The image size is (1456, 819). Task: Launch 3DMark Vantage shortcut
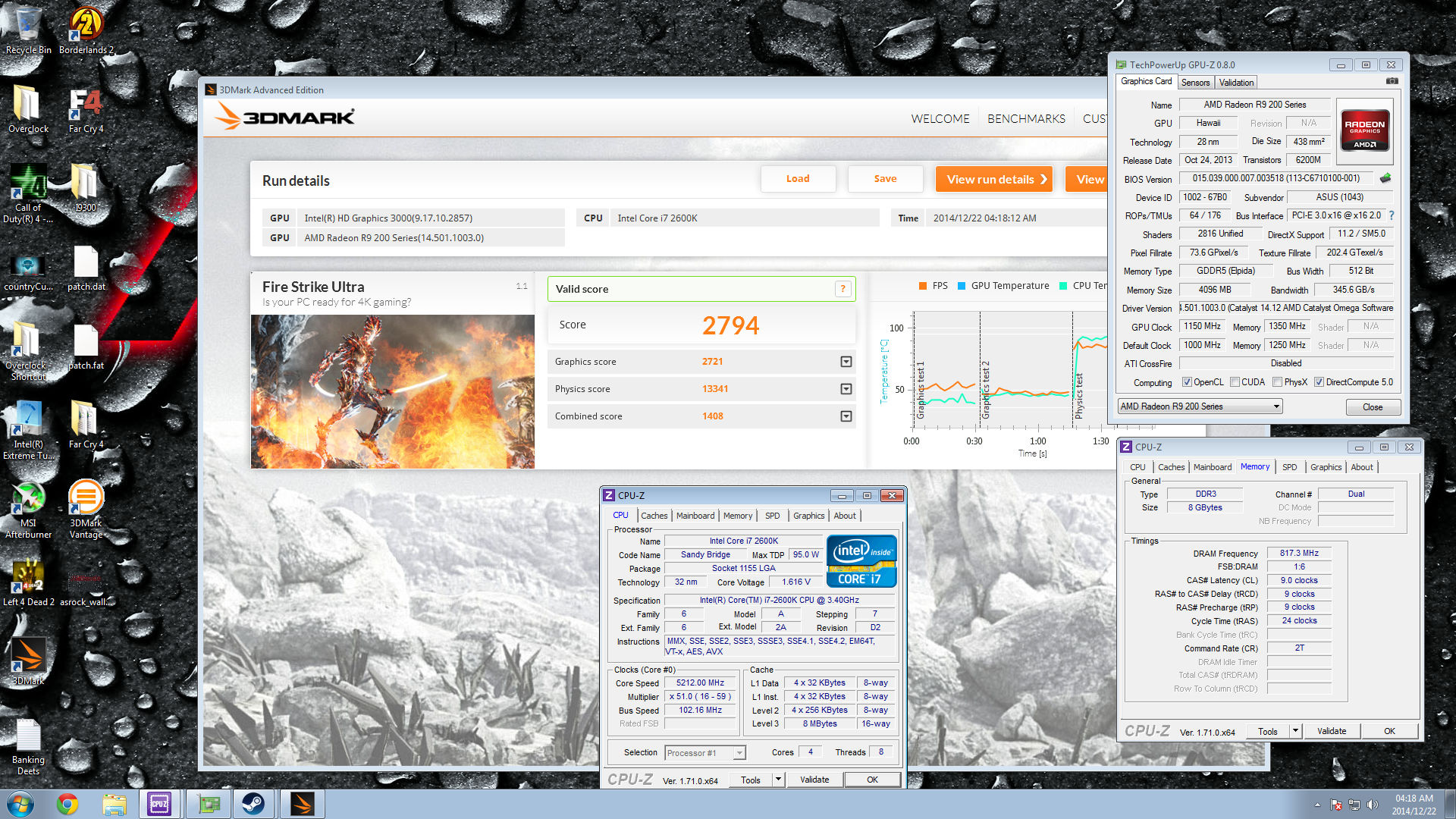[x=86, y=510]
